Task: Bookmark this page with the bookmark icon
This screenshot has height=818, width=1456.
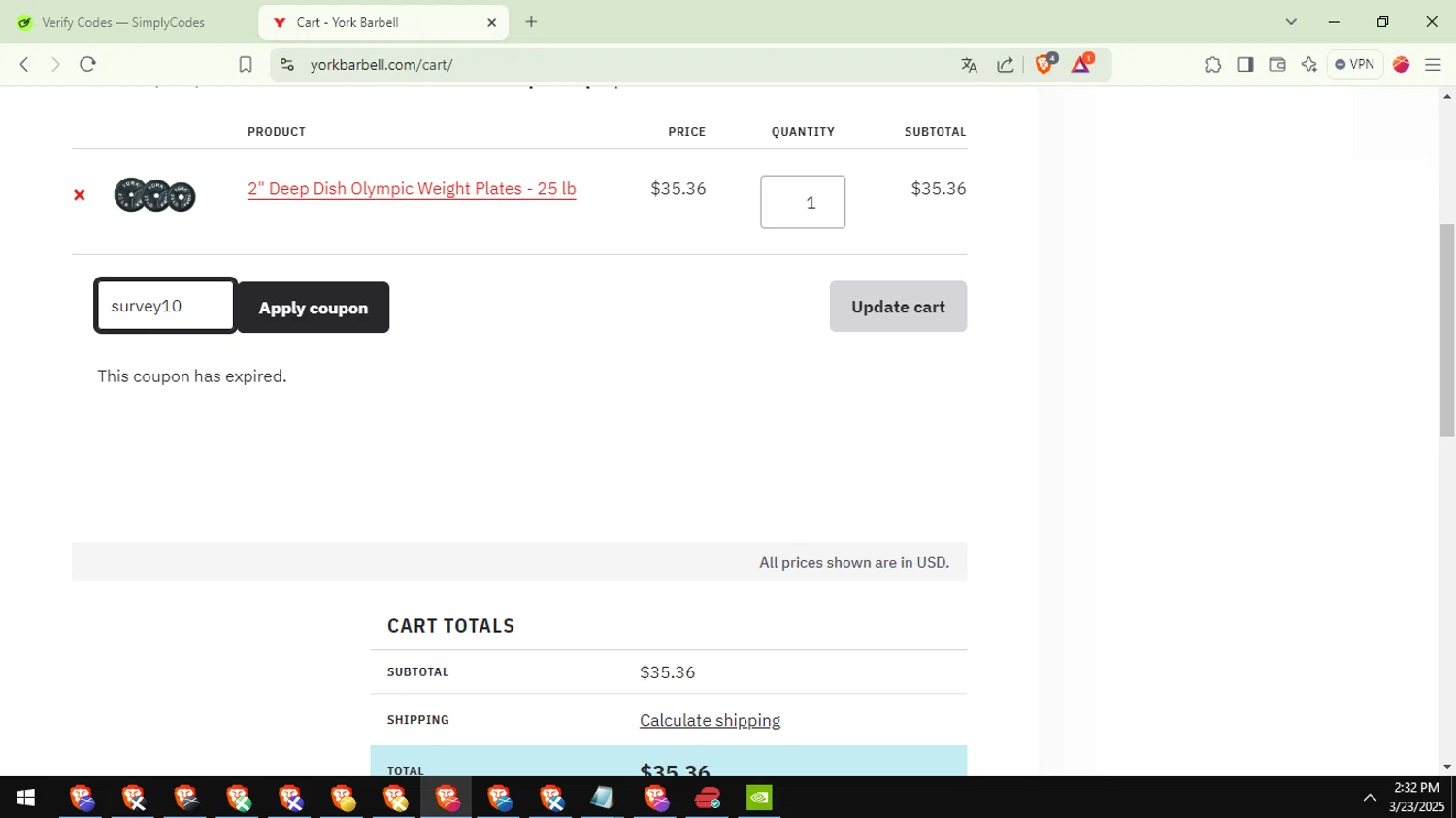Action: pyautogui.click(x=246, y=64)
